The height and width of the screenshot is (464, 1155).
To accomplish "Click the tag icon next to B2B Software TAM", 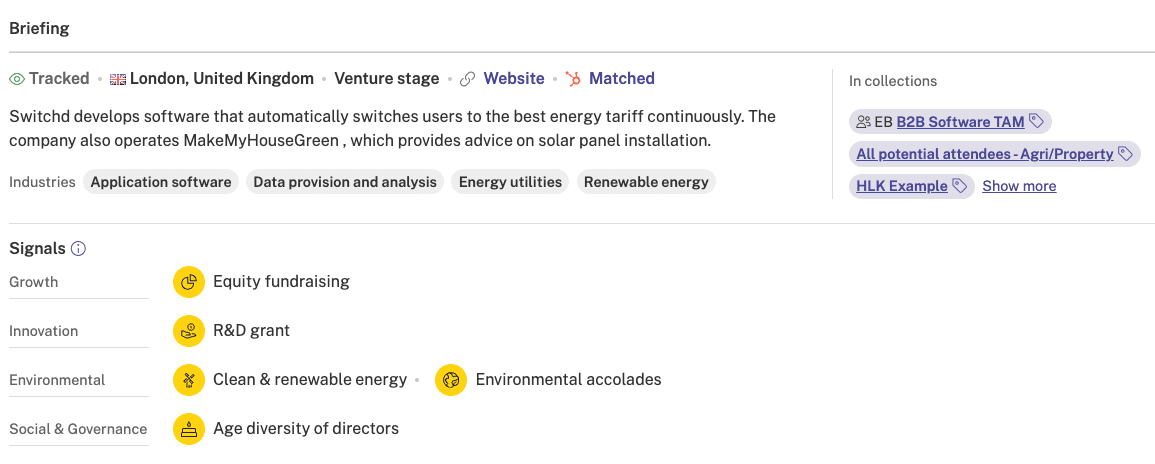I will [1036, 122].
